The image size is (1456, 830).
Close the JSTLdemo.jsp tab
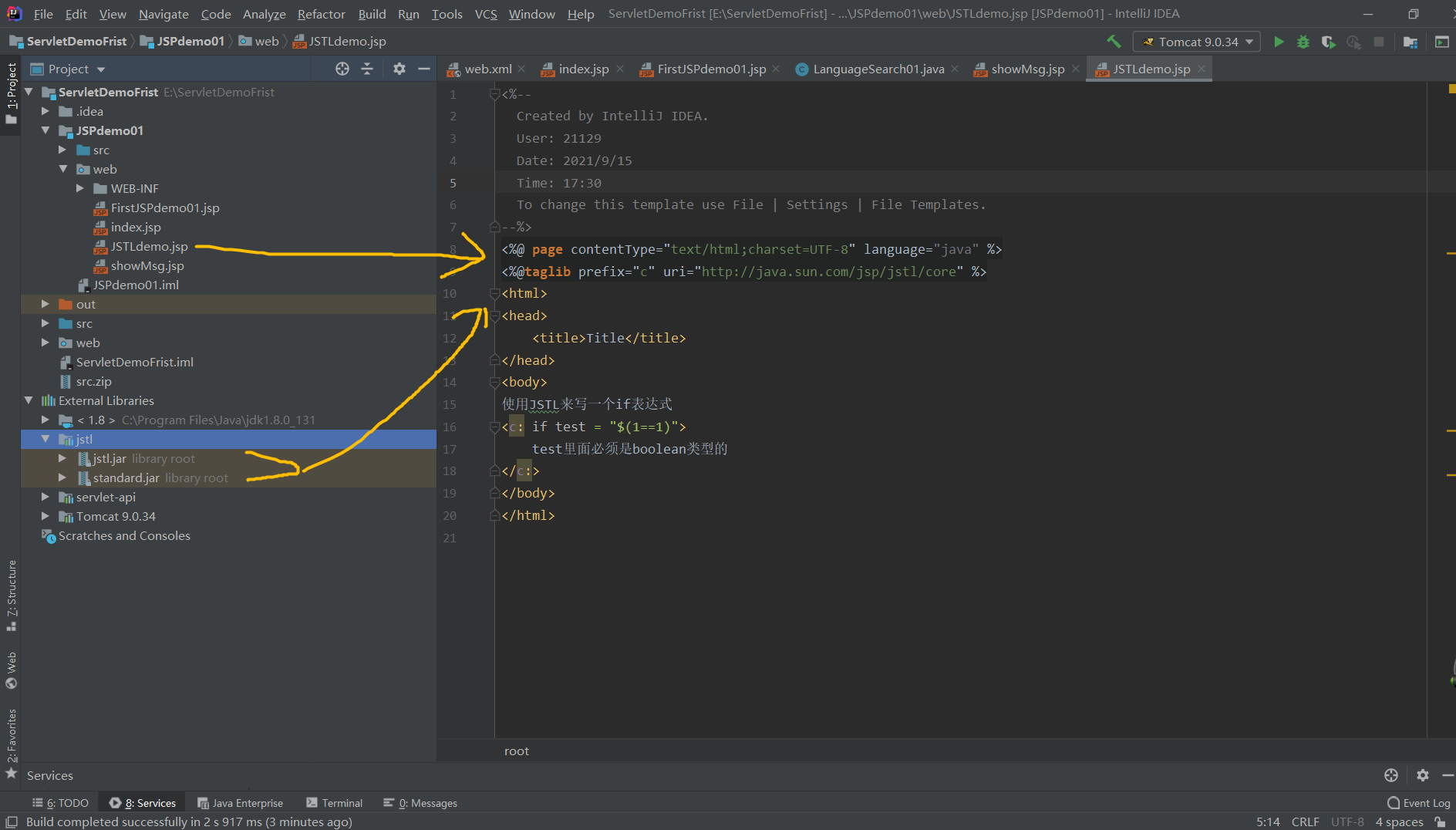coord(1202,69)
